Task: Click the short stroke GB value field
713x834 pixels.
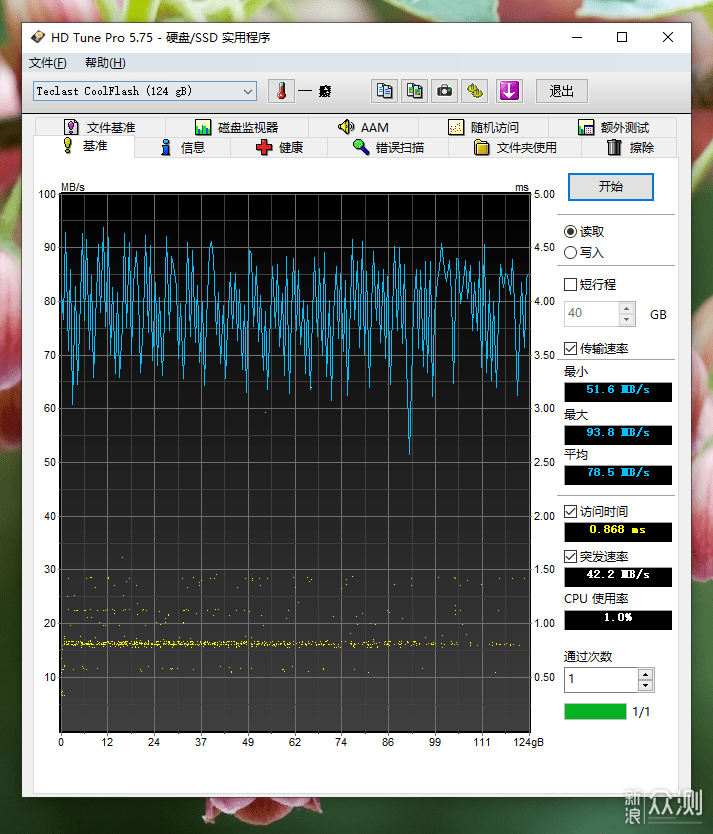Action: pos(592,314)
